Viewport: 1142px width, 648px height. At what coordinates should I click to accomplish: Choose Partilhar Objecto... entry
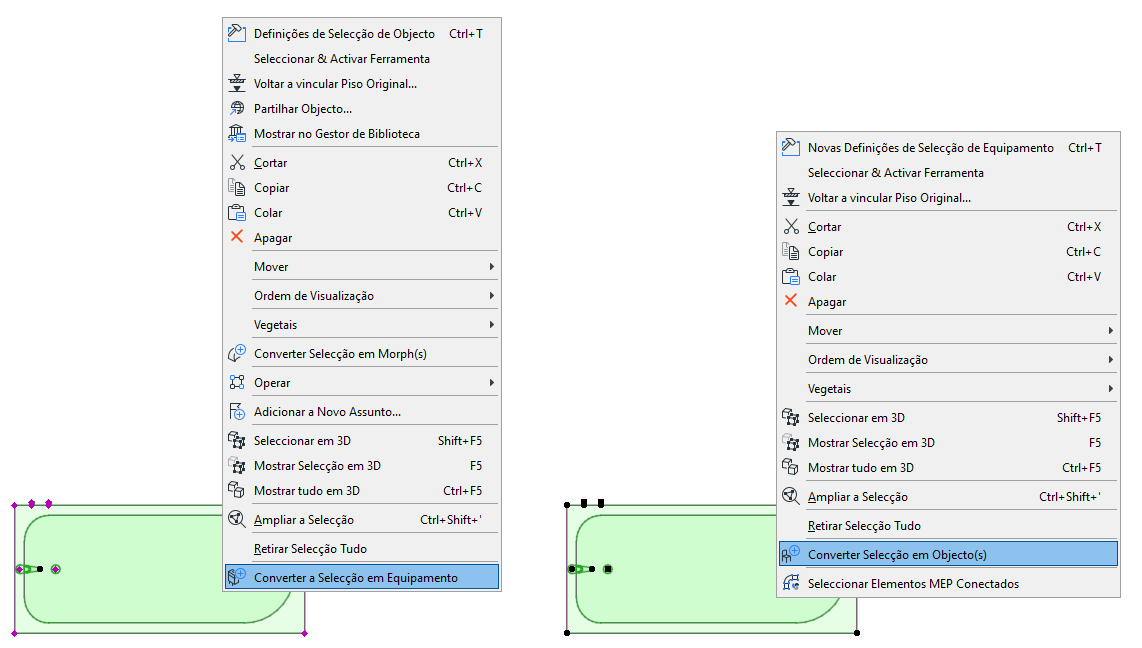(x=362, y=108)
